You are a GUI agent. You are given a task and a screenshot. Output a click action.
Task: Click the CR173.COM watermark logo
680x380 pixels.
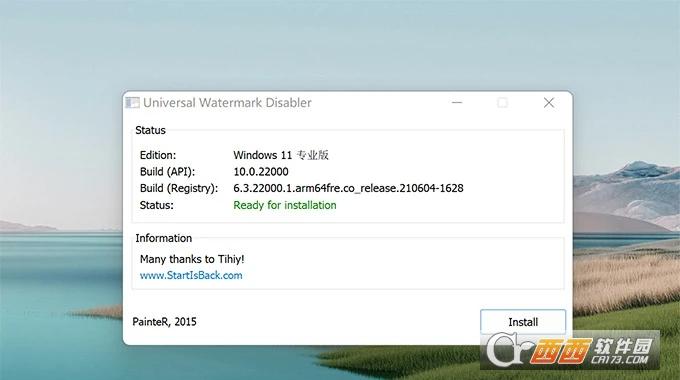pyautogui.click(x=570, y=351)
